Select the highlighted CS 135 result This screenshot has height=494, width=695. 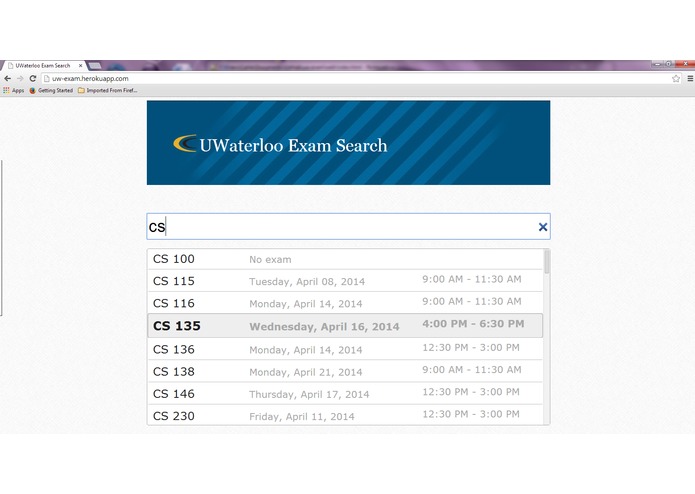coord(345,326)
